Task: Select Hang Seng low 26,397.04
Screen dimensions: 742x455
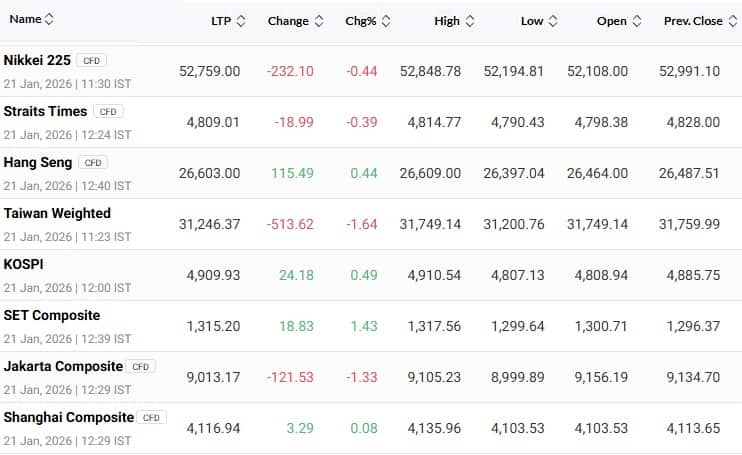Action: click(x=514, y=174)
